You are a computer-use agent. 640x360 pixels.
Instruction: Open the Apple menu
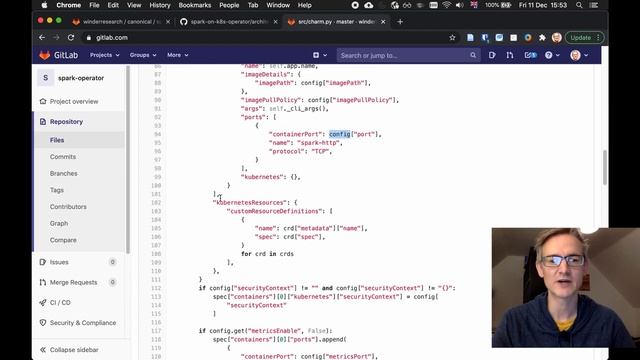(44, 5)
